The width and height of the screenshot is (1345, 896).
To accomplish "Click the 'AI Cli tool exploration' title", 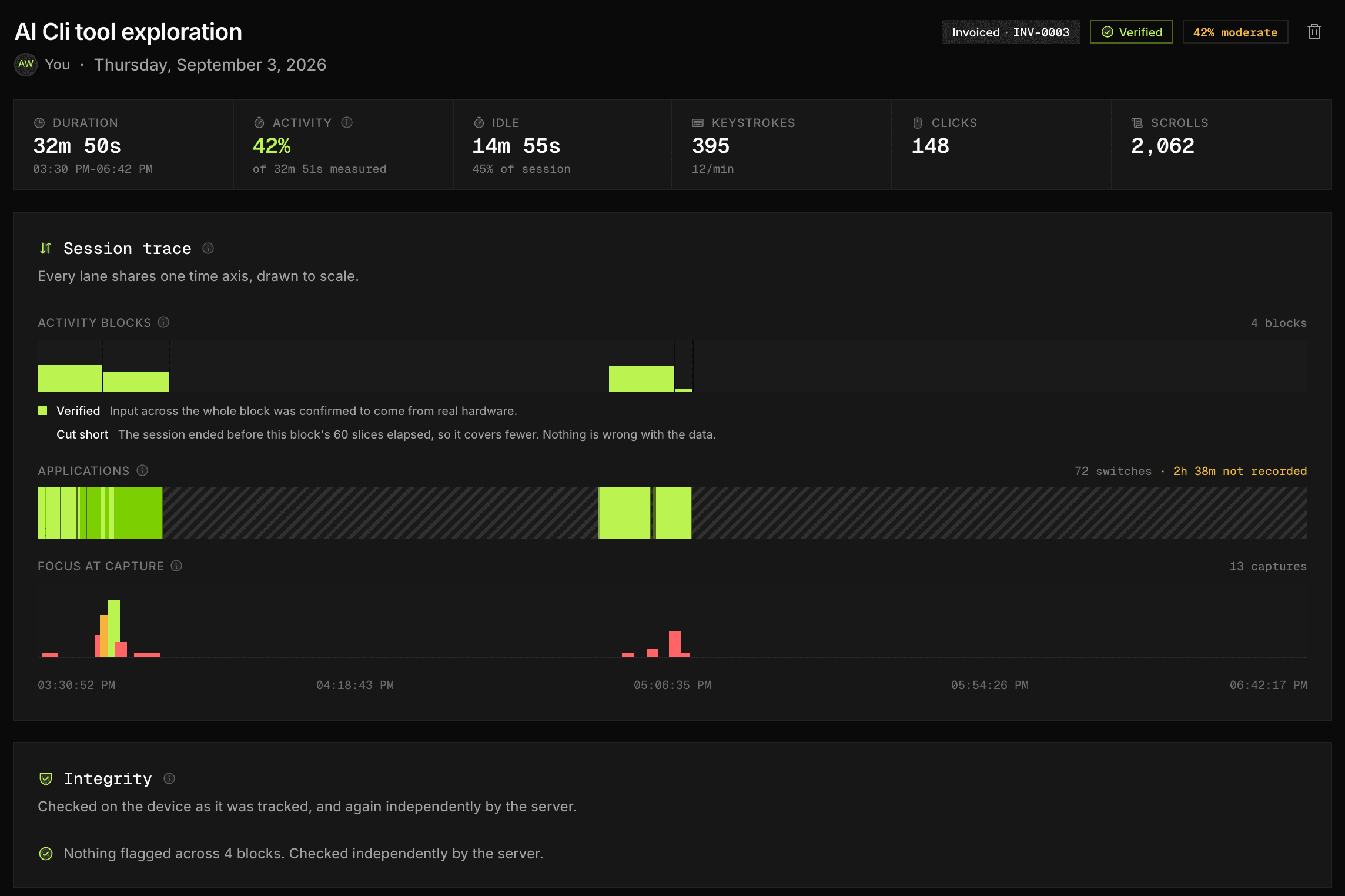I will click(128, 32).
